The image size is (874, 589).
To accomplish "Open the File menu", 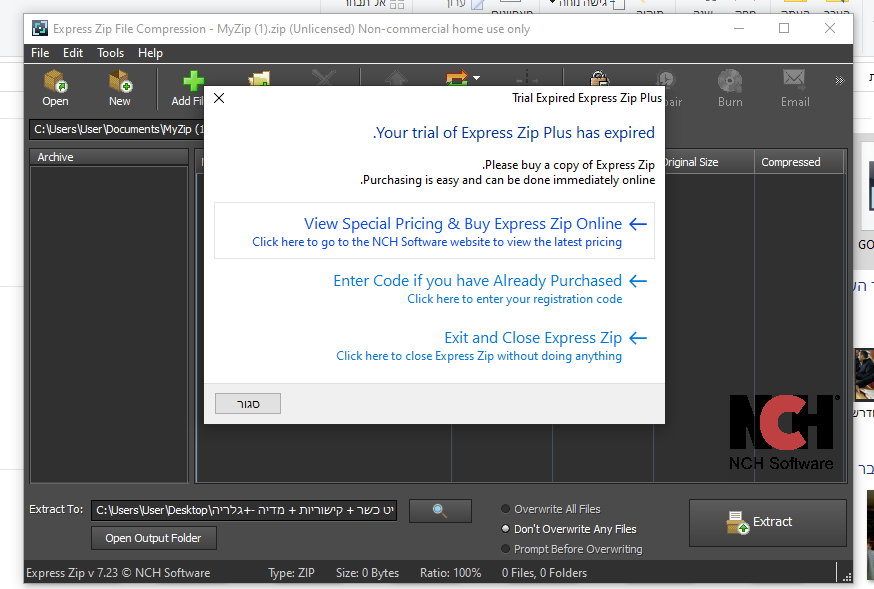I will click(x=40, y=53).
